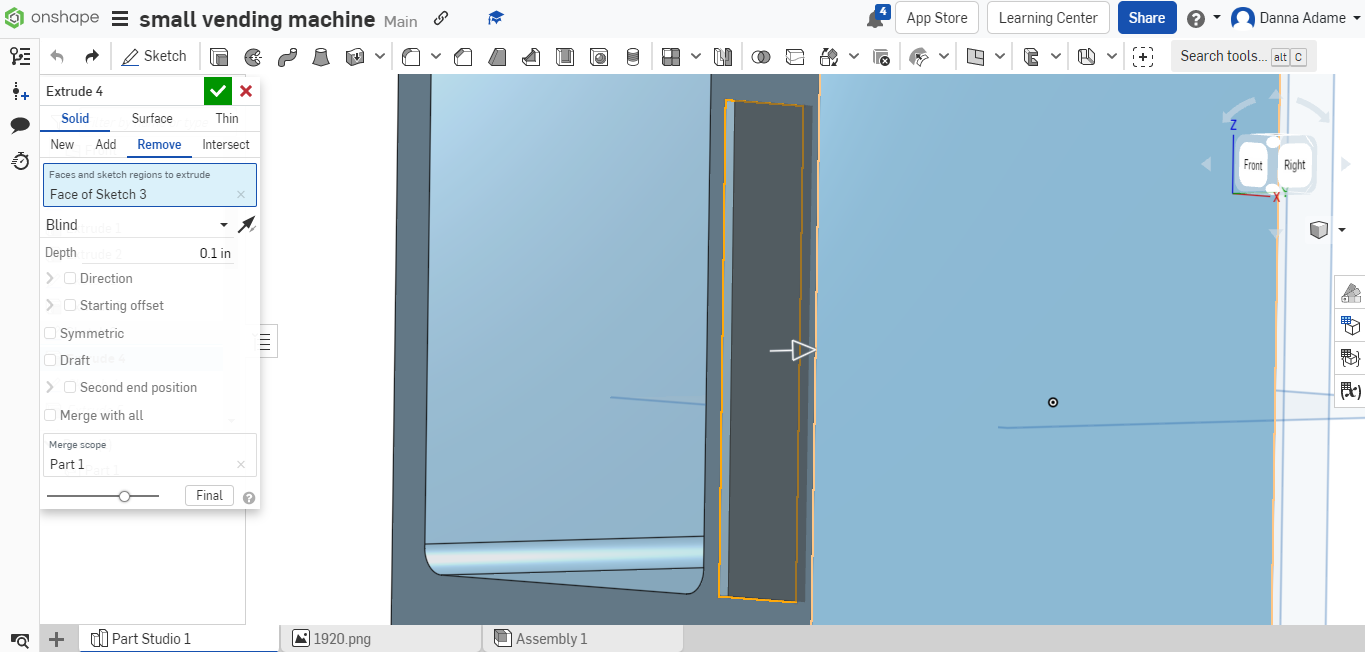Open the Sweep tool
The image size is (1365, 652).
[x=287, y=57]
